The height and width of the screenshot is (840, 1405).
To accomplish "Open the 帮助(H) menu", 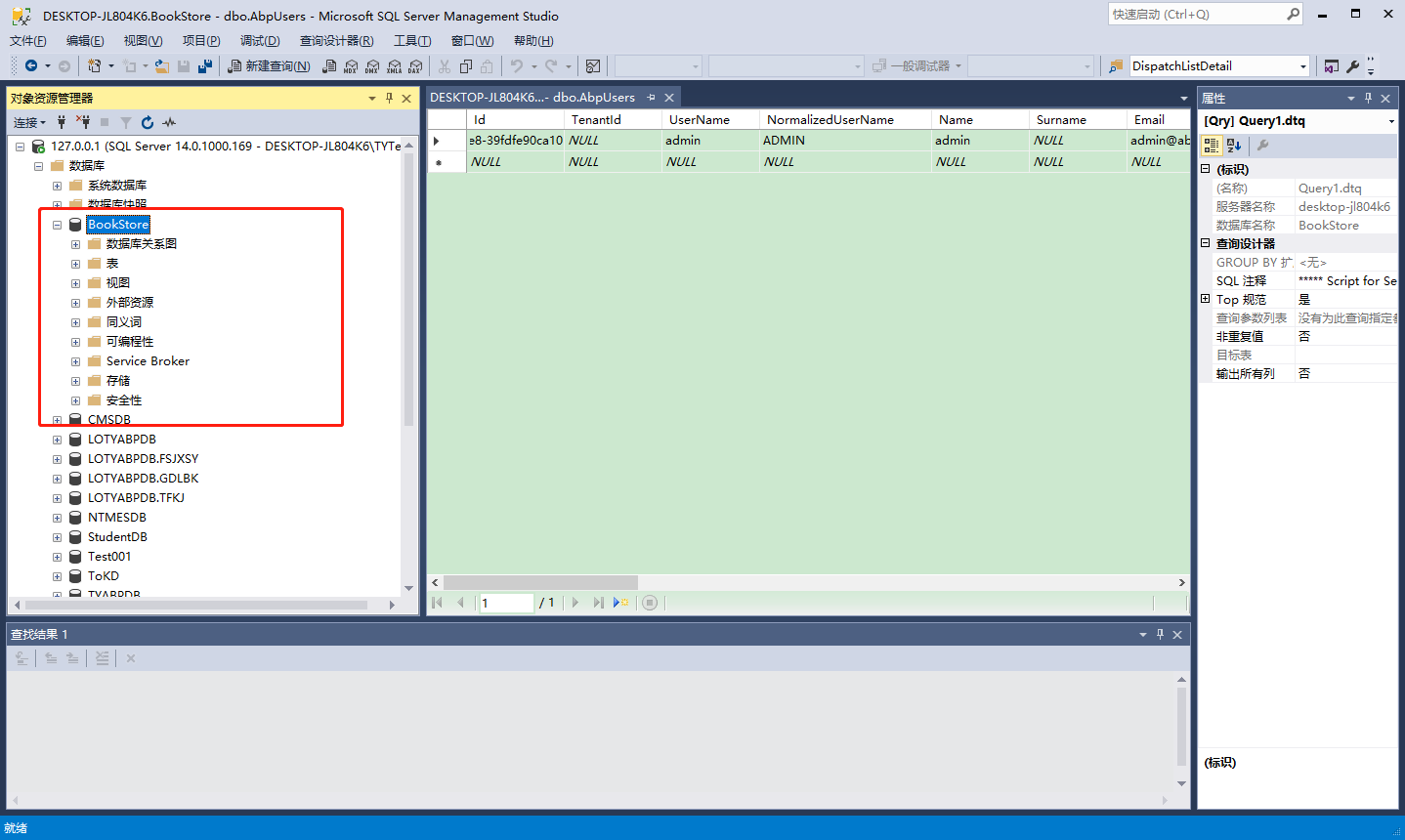I will click(x=533, y=40).
